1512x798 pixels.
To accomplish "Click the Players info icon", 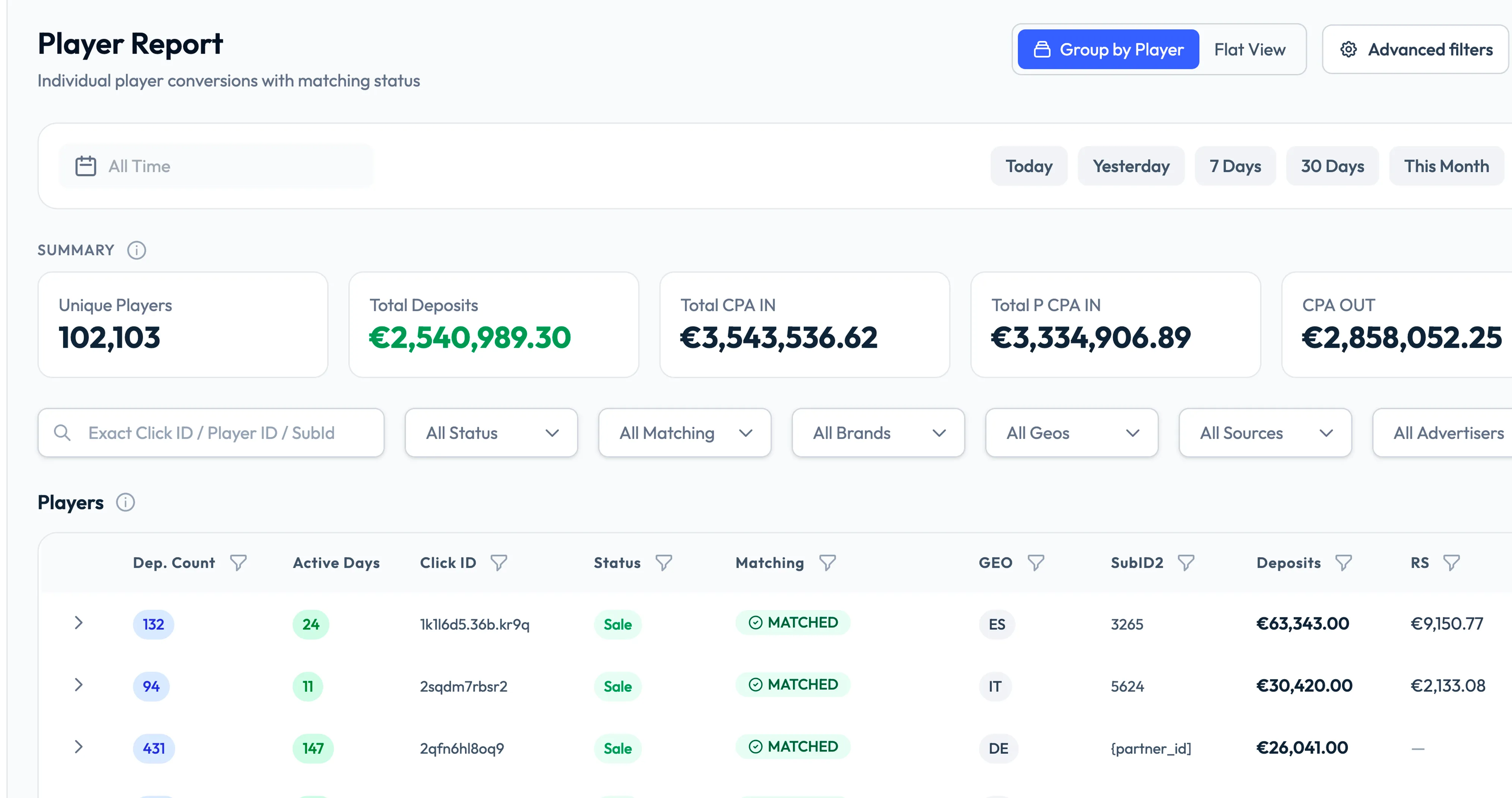I will (125, 503).
